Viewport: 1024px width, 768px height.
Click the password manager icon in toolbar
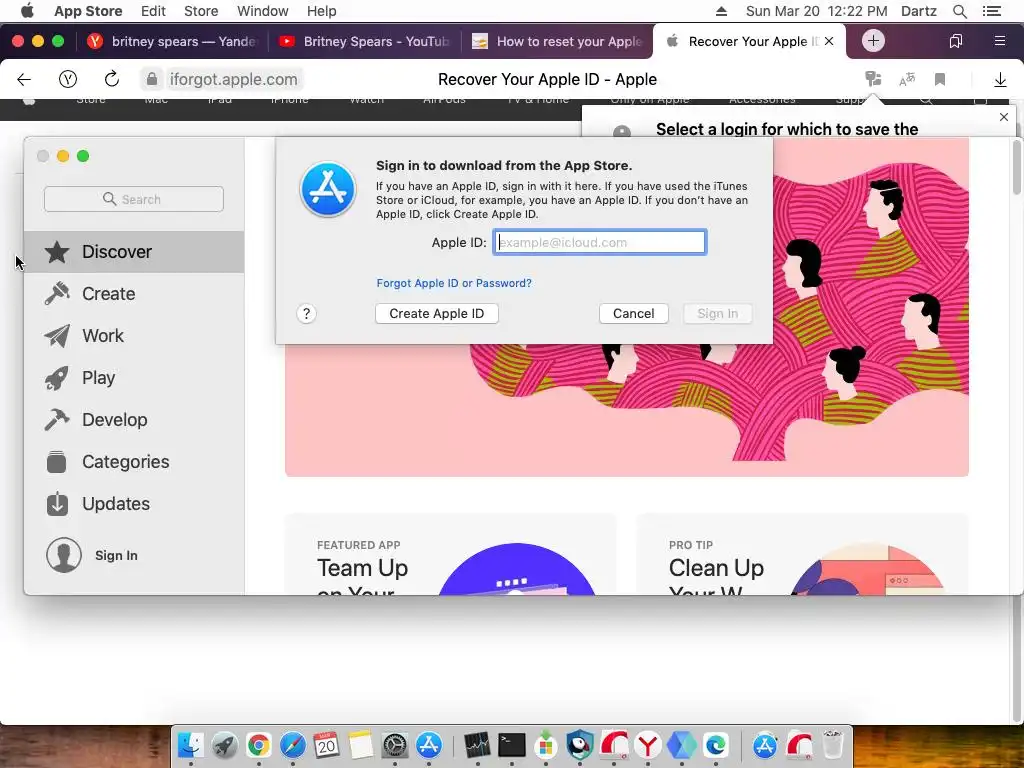(x=873, y=79)
